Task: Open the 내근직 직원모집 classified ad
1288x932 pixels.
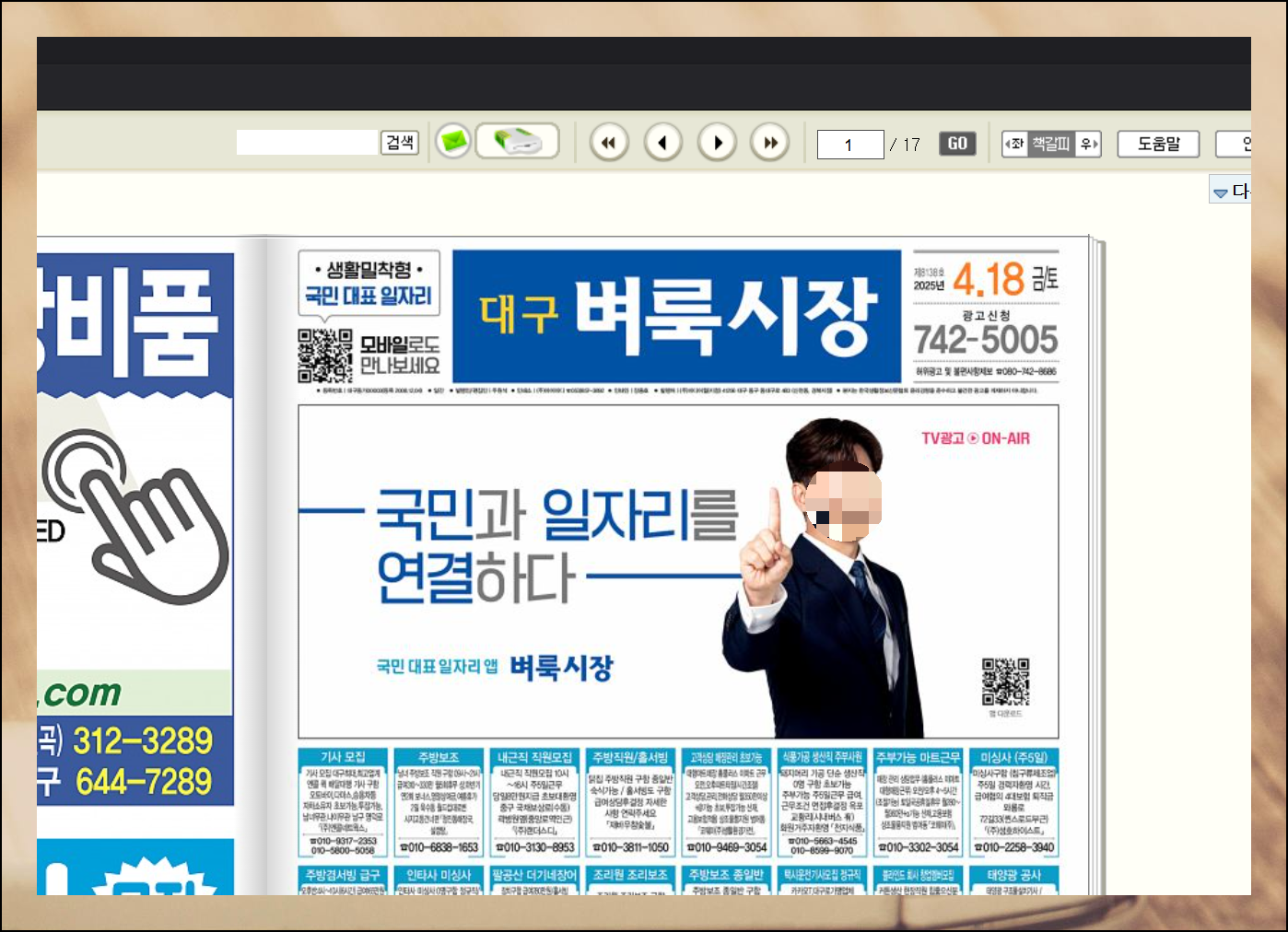Action: (x=534, y=803)
